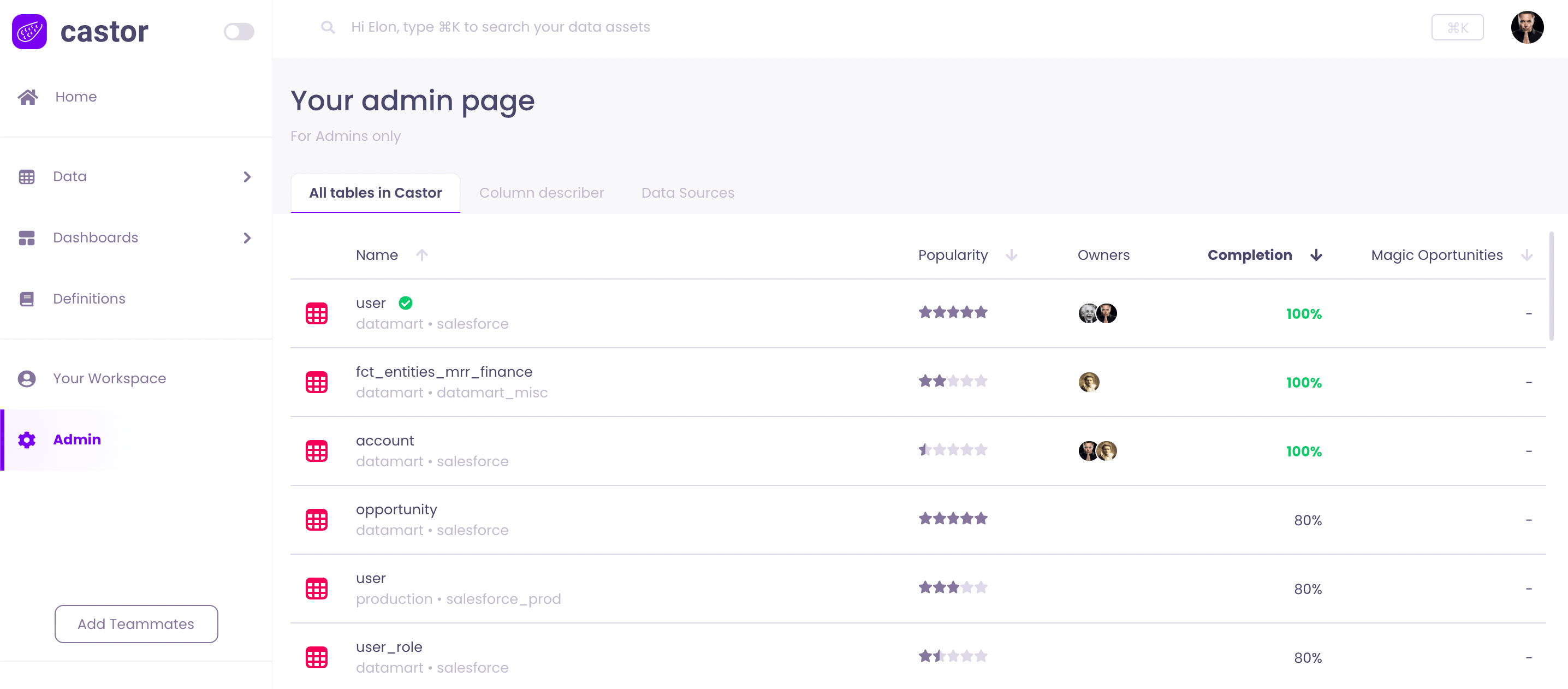Screen dimensions: 1568x689
Task: Click the Dashboards icon in the sidebar
Action: coord(27,237)
